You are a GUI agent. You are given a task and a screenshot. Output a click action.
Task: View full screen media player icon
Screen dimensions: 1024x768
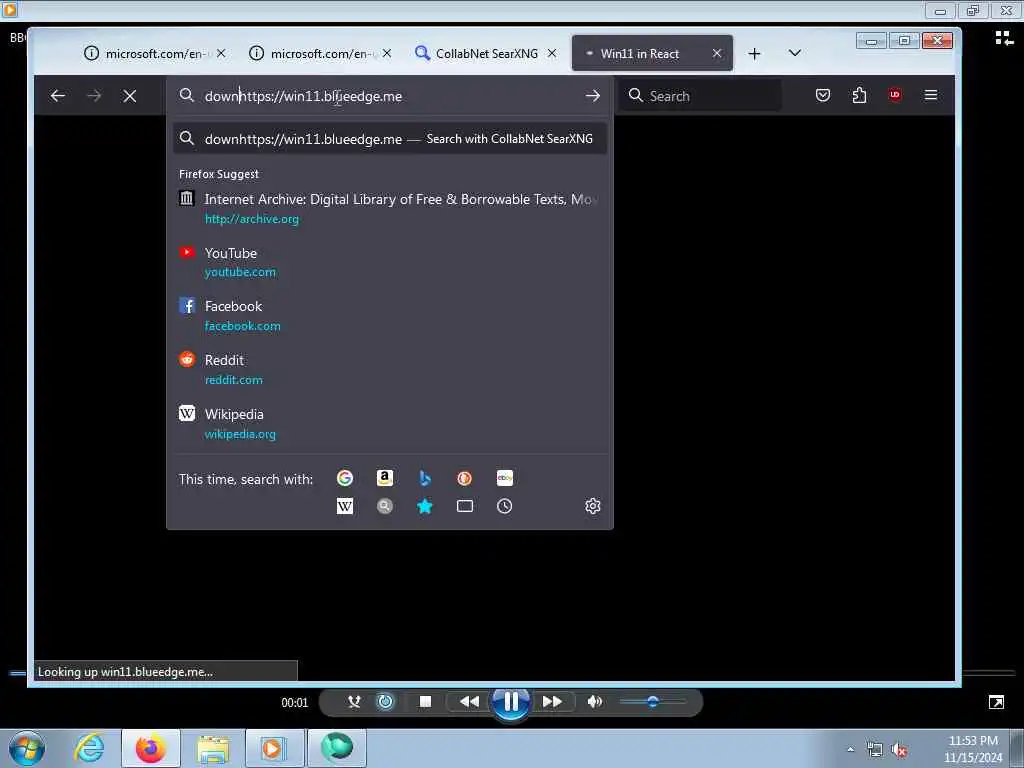point(997,702)
